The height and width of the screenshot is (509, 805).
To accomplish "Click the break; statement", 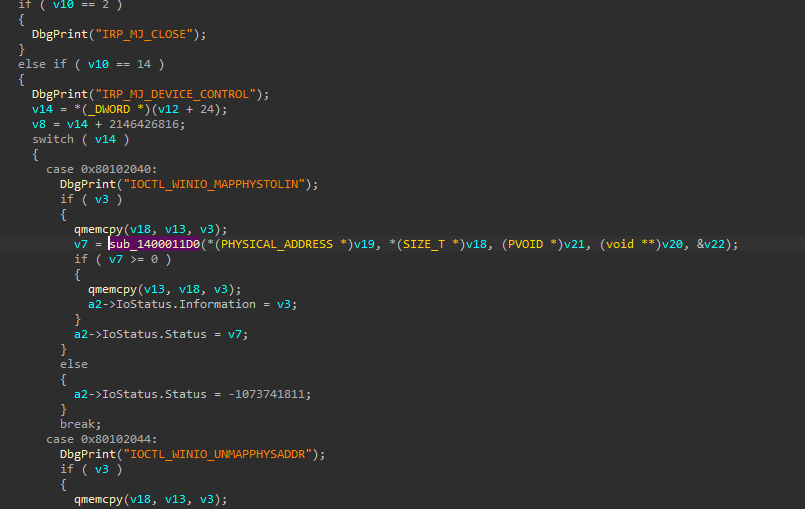I will tap(81, 424).
